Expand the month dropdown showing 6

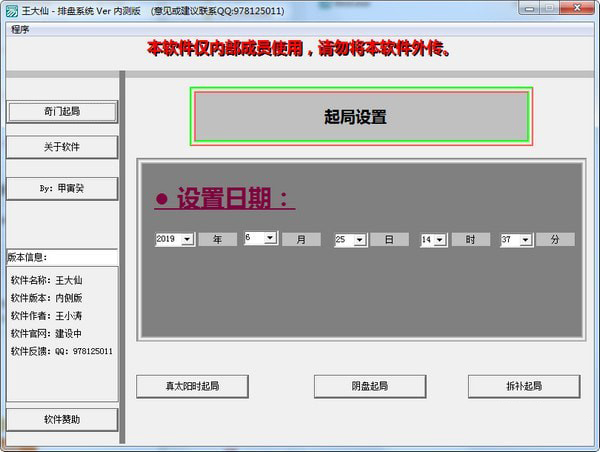[270, 238]
